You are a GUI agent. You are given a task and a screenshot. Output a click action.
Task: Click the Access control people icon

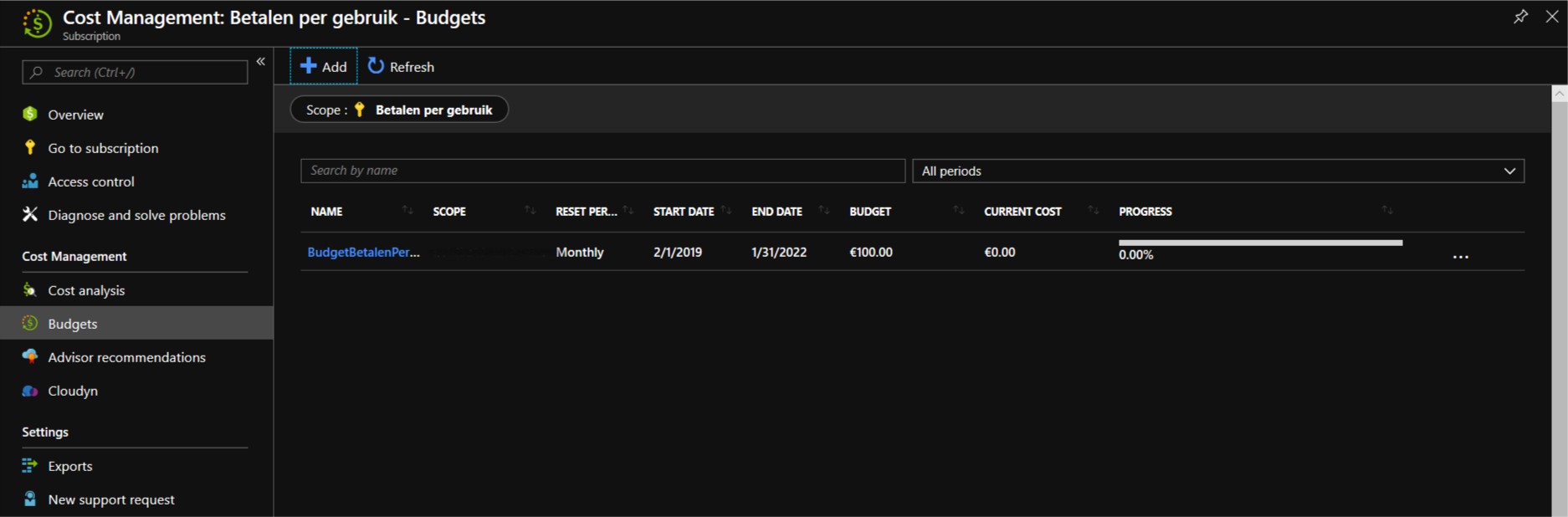30,182
